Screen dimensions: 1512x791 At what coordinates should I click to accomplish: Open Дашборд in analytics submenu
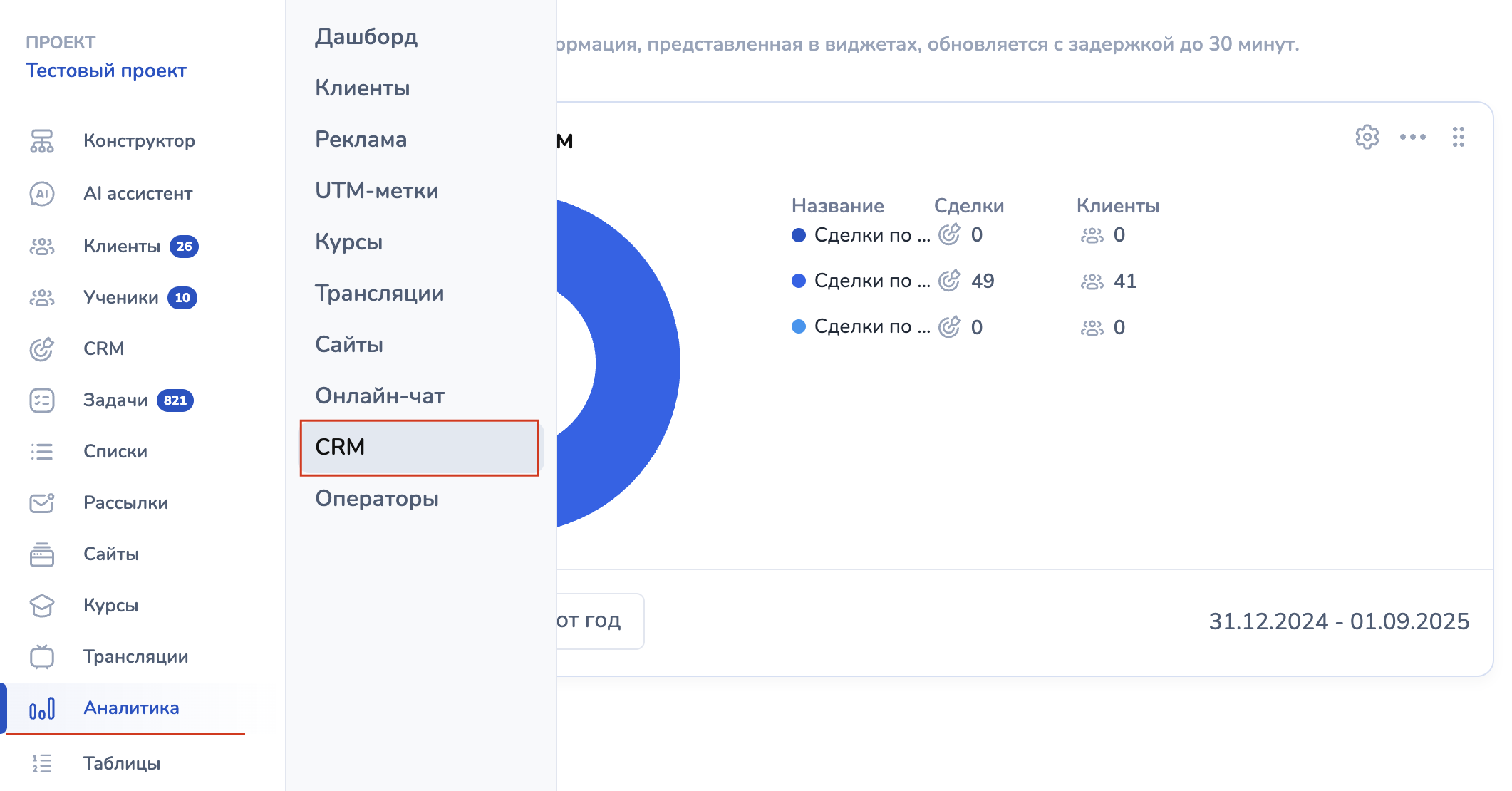tap(366, 37)
